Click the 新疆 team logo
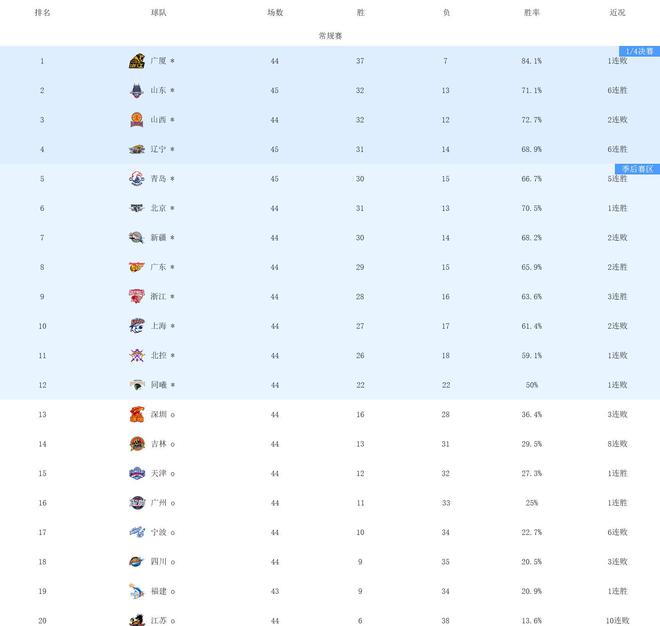660x626 pixels. tap(137, 238)
